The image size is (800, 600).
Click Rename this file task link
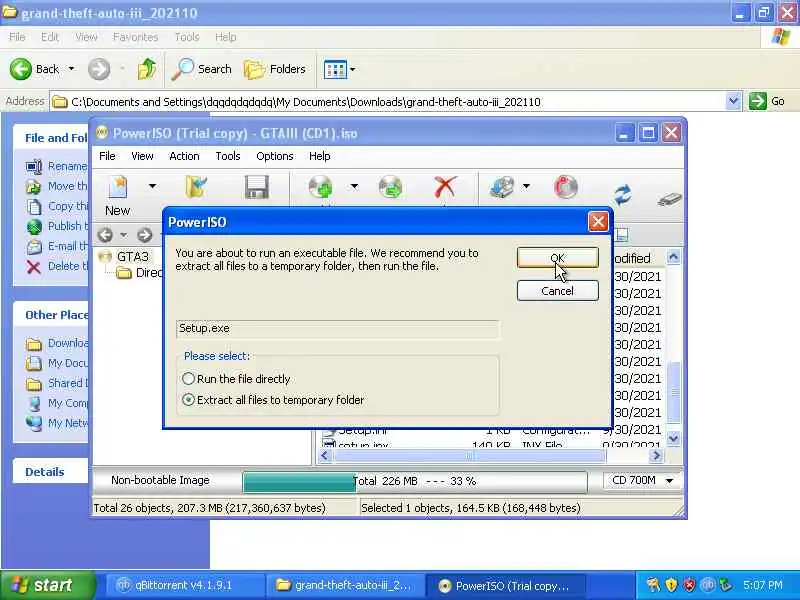click(57, 166)
